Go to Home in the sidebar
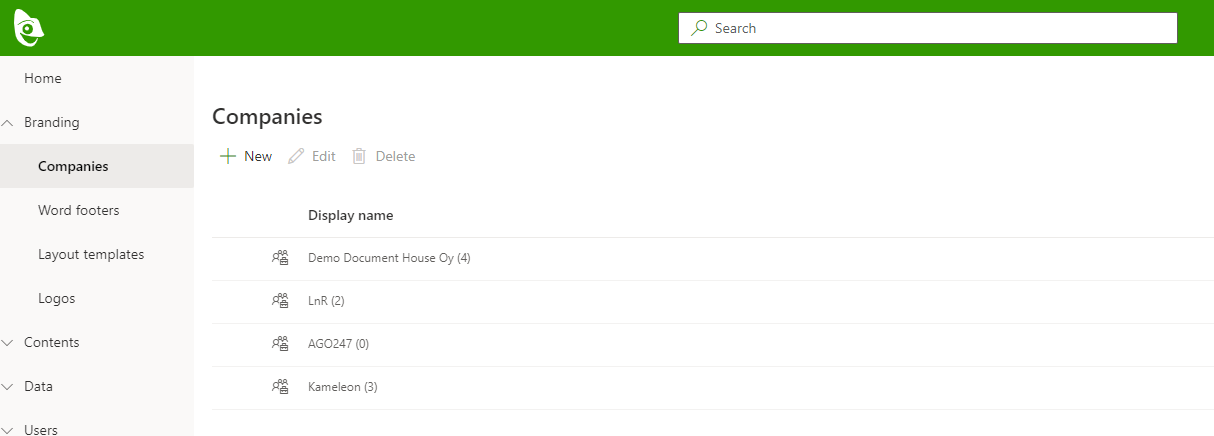 (x=97, y=78)
